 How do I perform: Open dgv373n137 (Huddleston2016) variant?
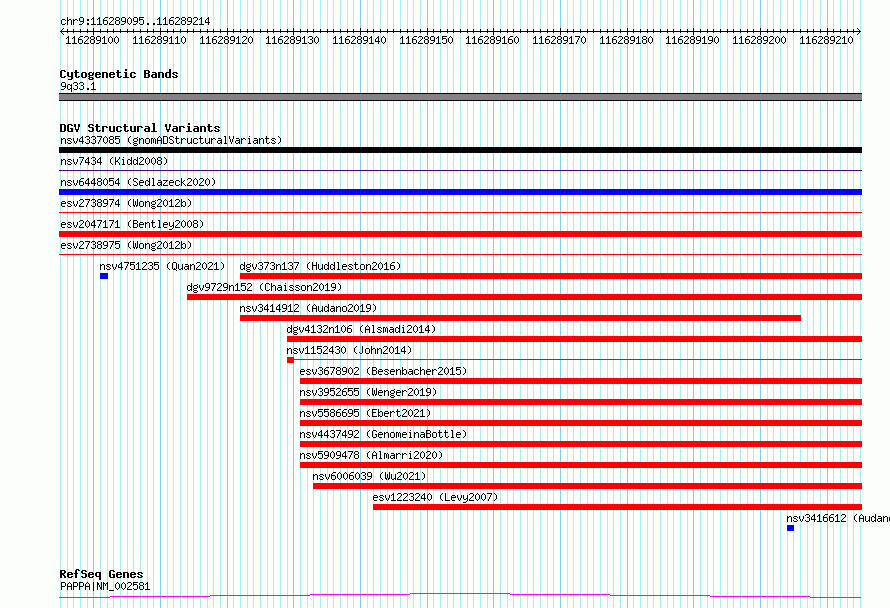(x=320, y=266)
